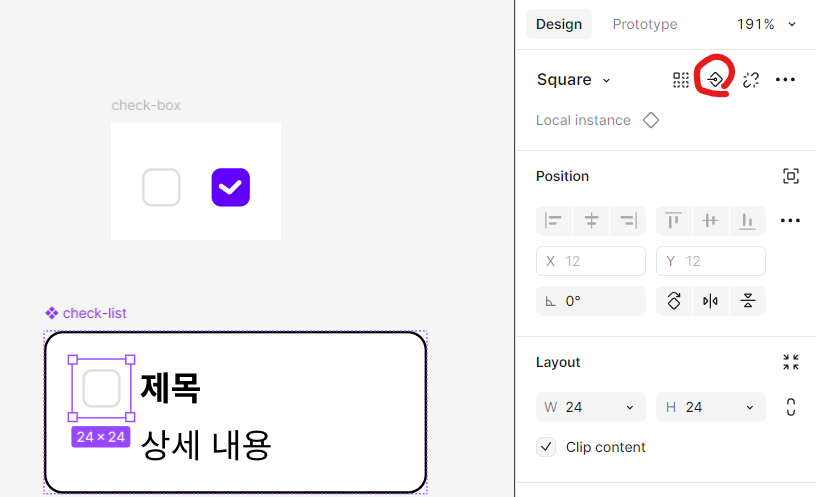Click the 24 × 24 size badge
The image size is (816, 497).
[x=101, y=437]
